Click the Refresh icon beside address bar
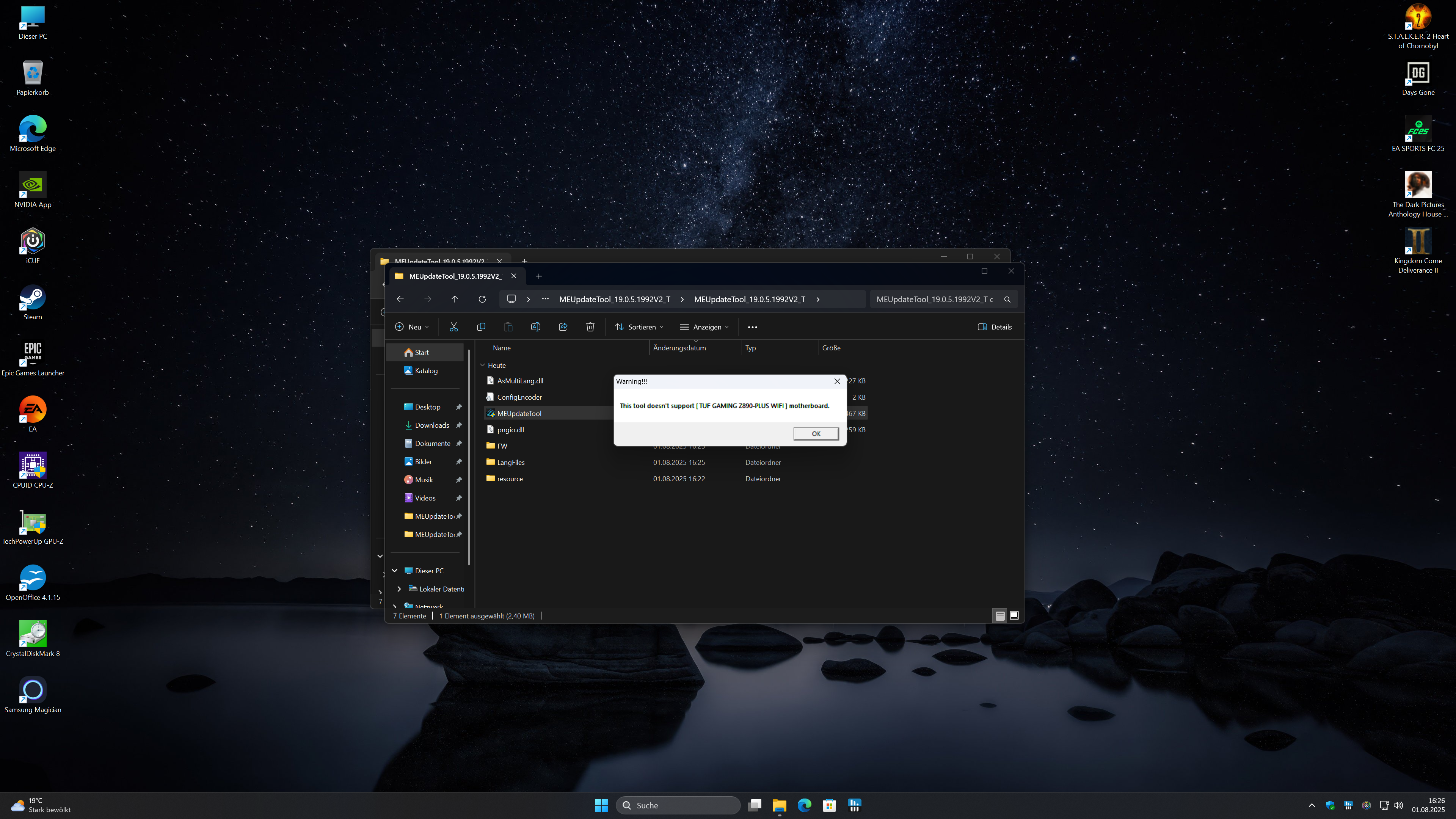The image size is (1456, 819). [482, 299]
